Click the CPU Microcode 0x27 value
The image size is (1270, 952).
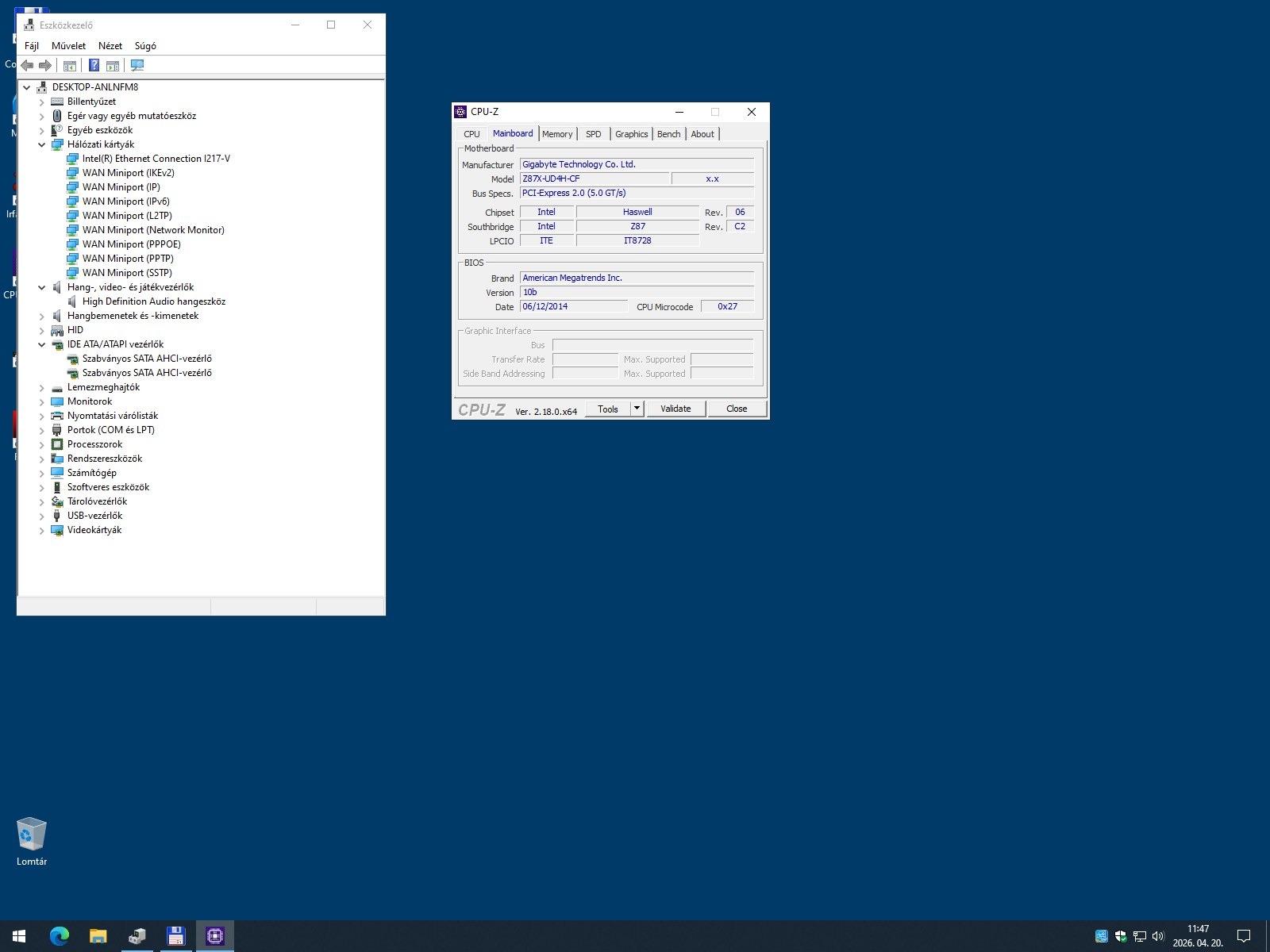[727, 307]
